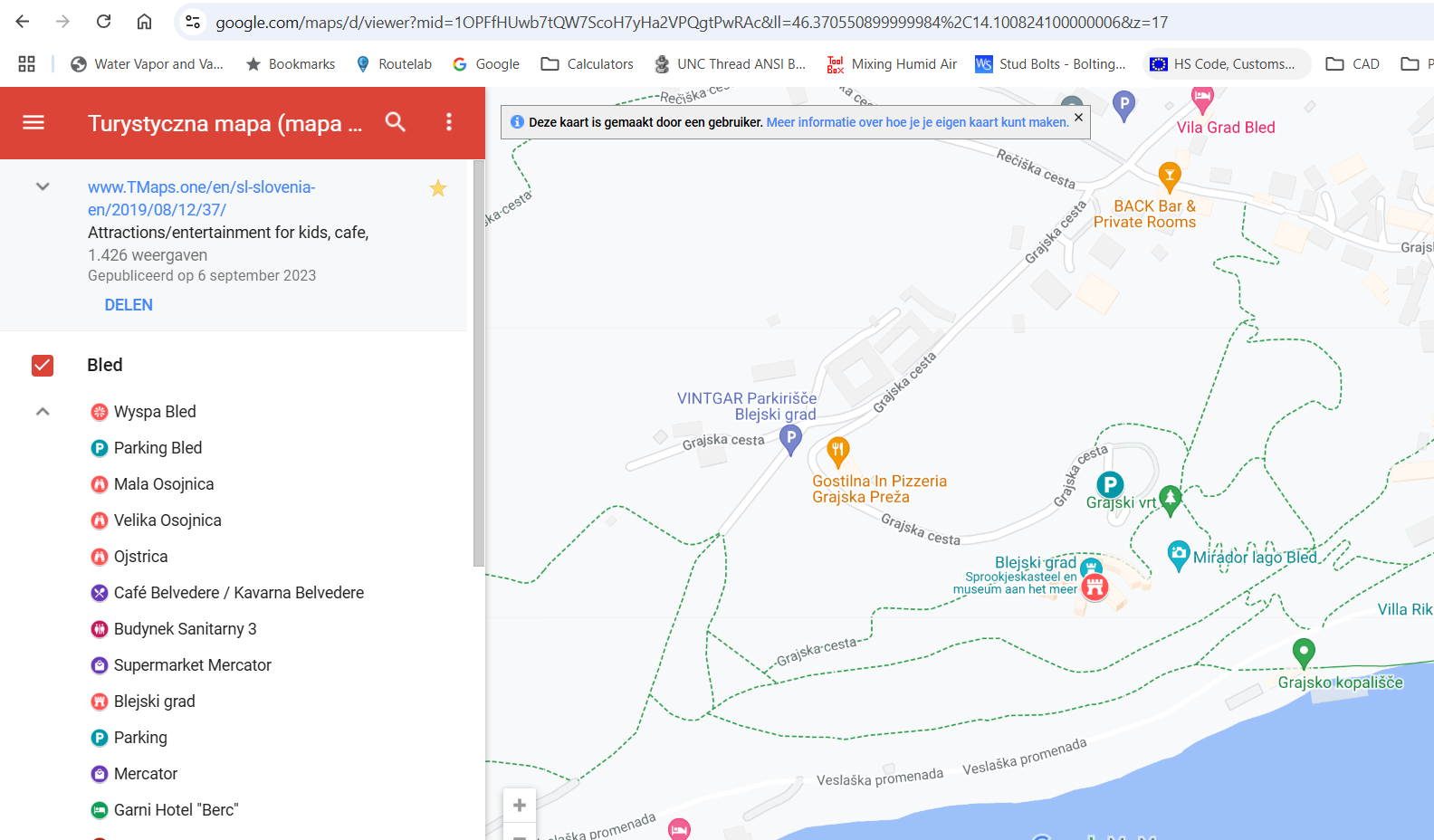Select Café Belvedere list entry

coord(239,593)
